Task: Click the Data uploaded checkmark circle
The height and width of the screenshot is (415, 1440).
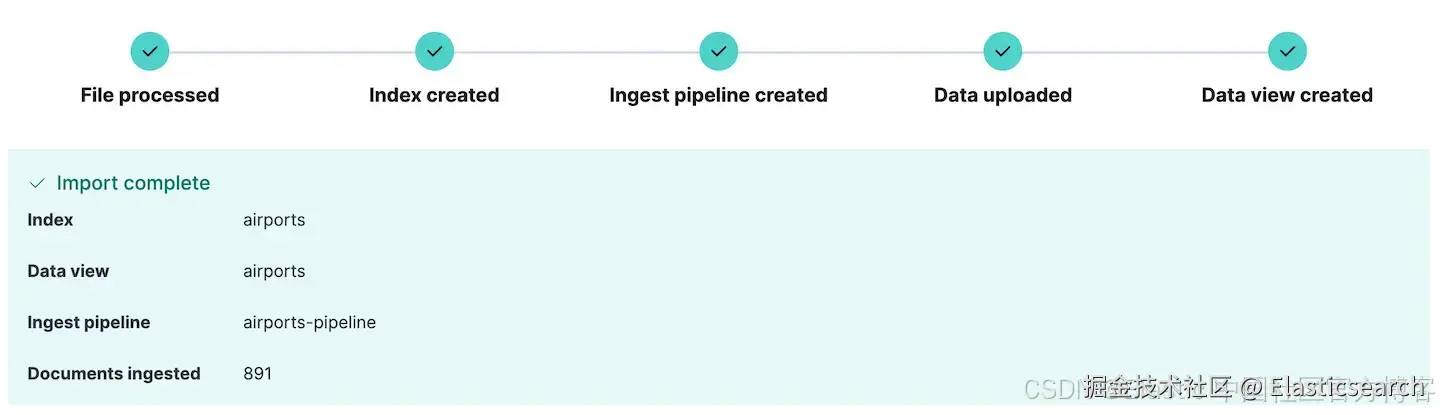Action: (1002, 51)
